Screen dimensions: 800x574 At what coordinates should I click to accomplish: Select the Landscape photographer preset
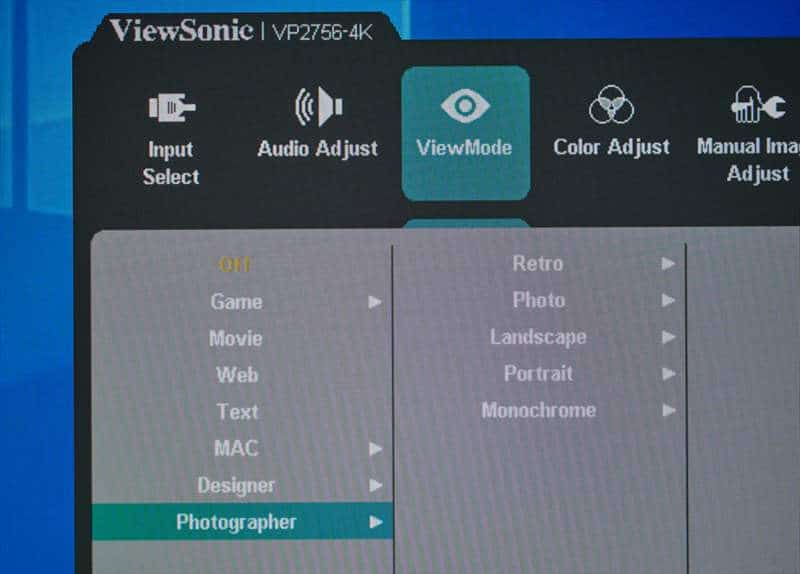tap(538, 337)
